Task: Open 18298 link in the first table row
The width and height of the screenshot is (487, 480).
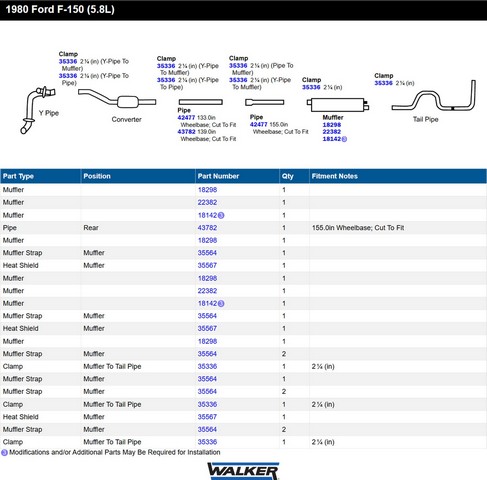Action: click(207, 190)
